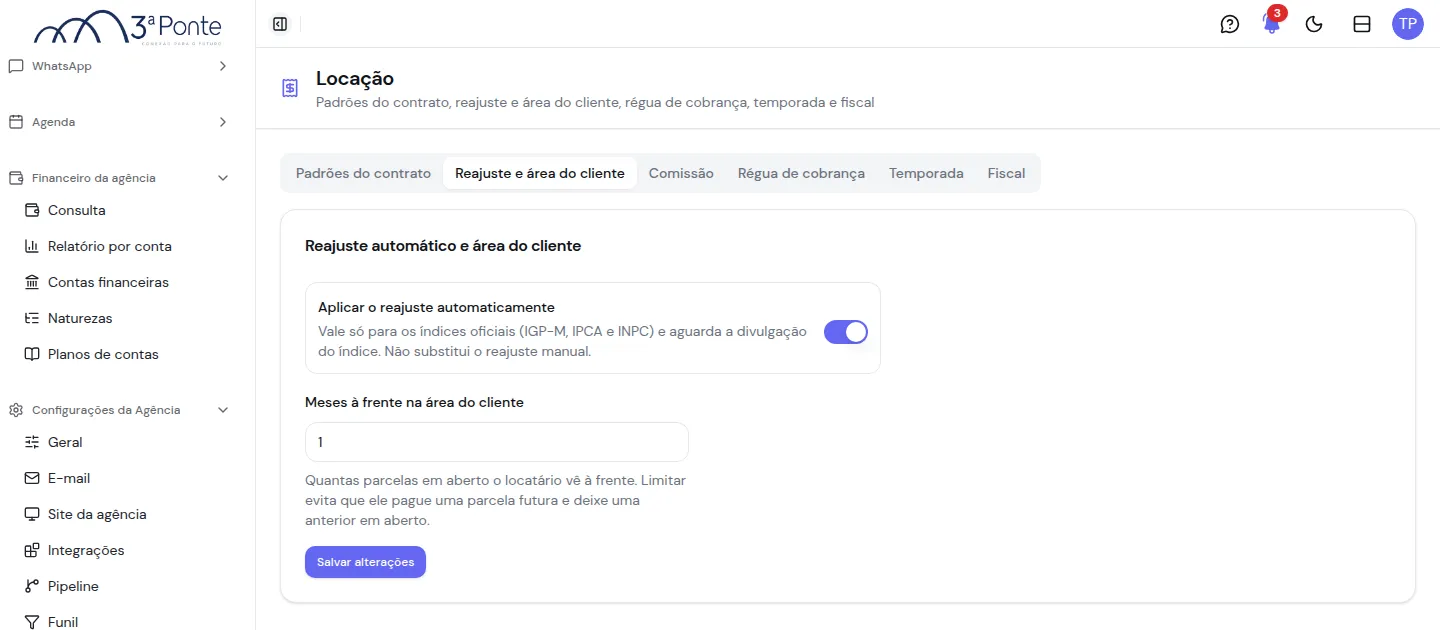The width and height of the screenshot is (1440, 630).
Task: Collapse the sidebar panel icon
Action: click(280, 24)
